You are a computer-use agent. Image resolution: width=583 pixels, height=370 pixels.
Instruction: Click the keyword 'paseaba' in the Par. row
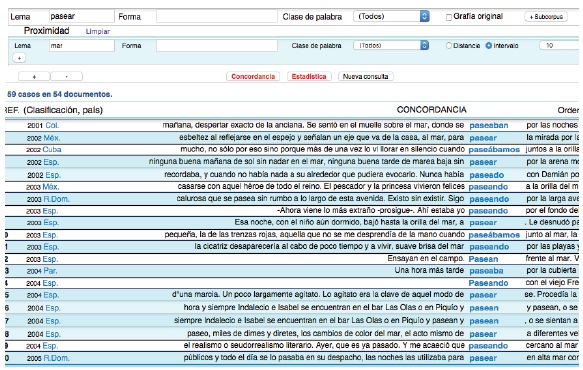pos(486,271)
